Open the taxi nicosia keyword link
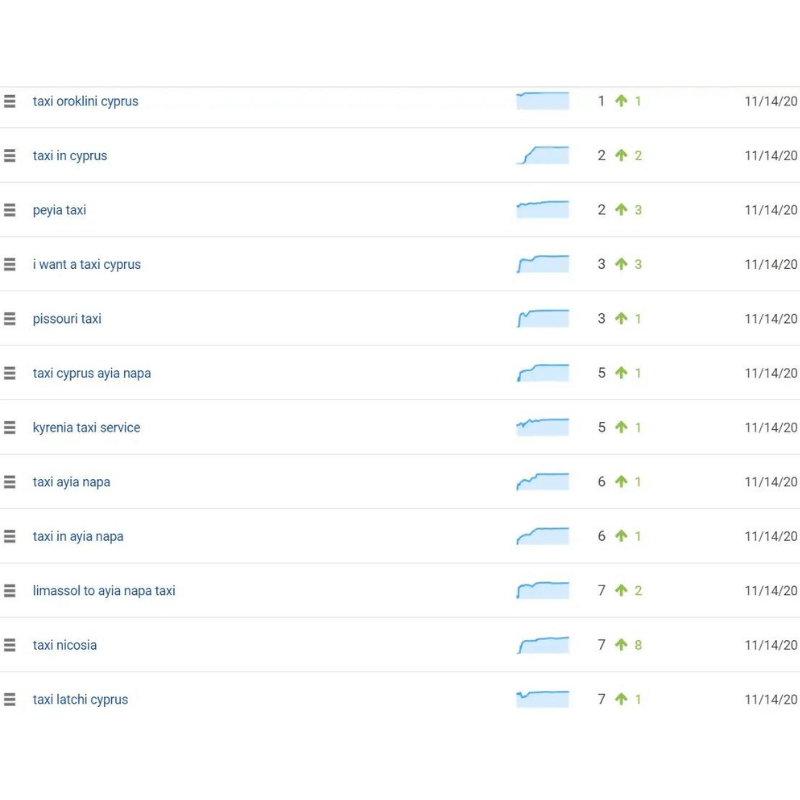 coord(64,645)
